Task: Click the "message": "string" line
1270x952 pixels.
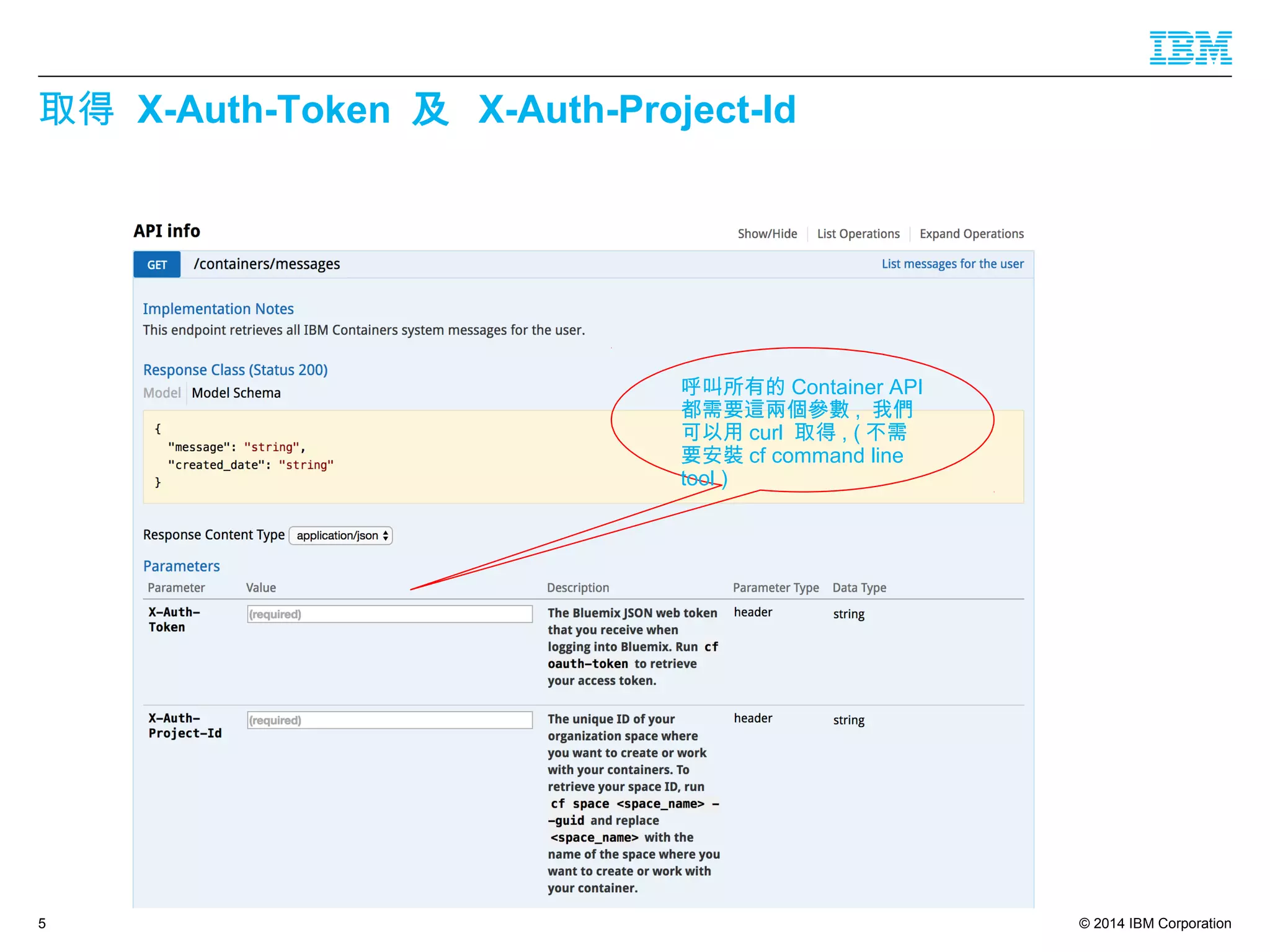Action: point(236,447)
